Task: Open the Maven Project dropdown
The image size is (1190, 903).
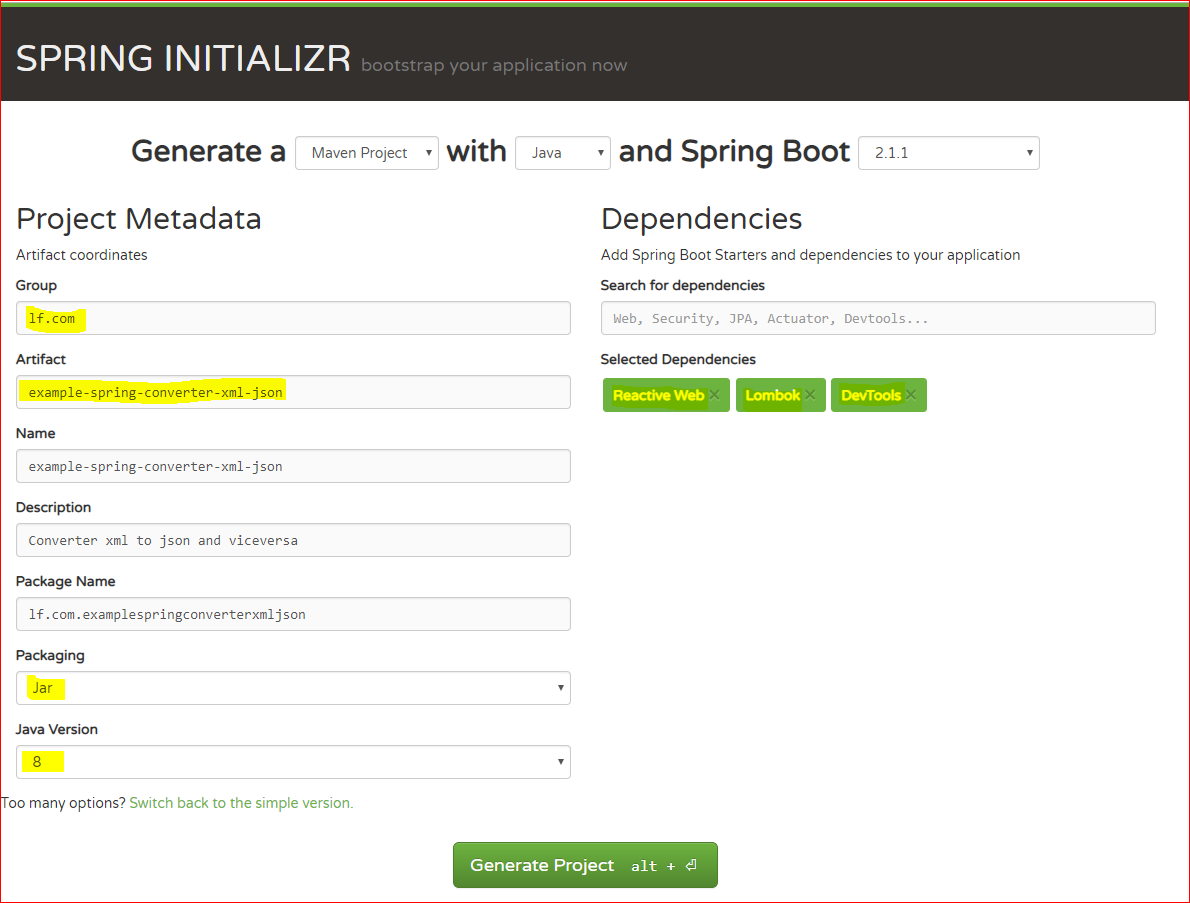Action: point(366,152)
